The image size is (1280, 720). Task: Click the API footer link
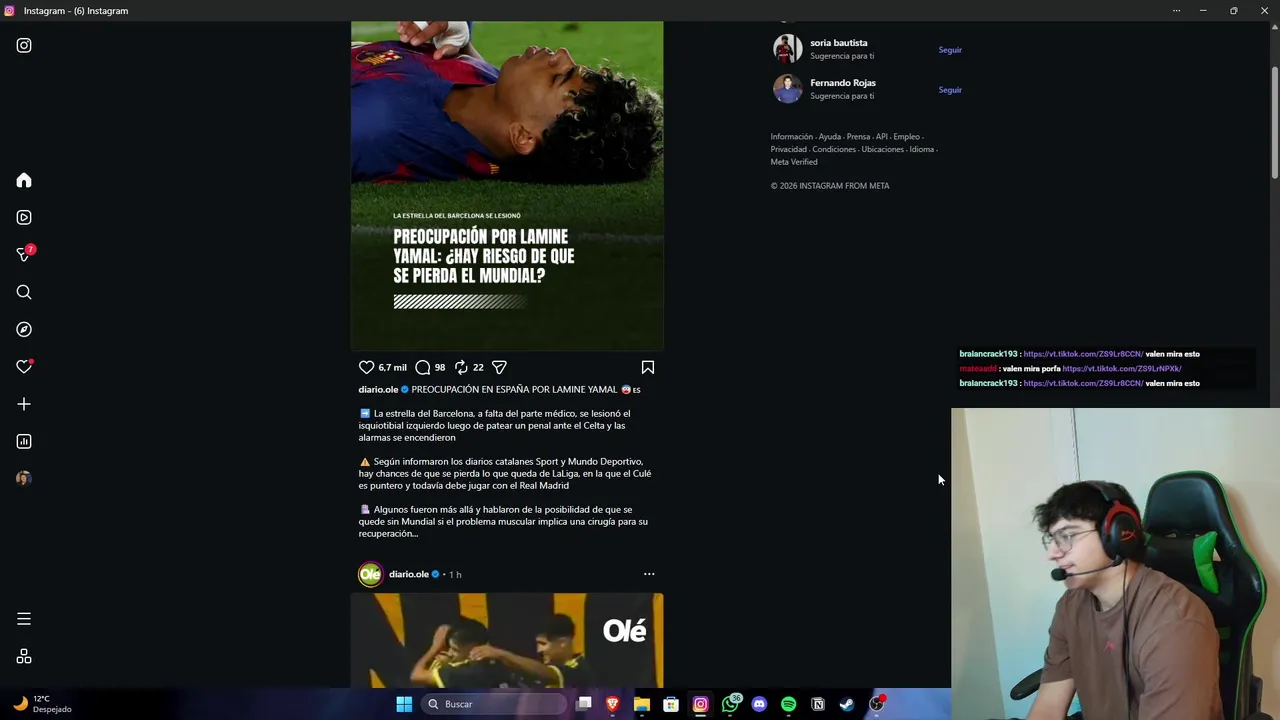882,137
